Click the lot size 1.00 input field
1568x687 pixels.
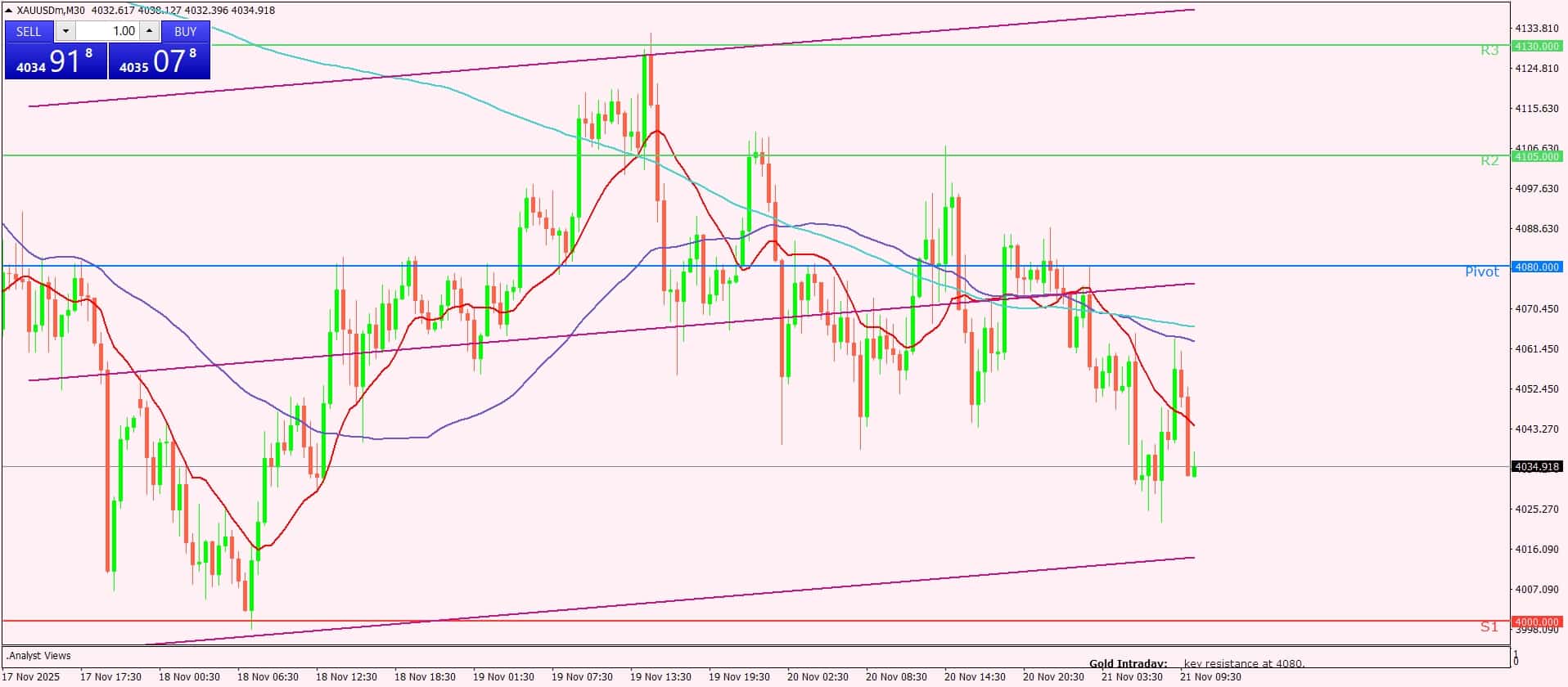coord(108,31)
